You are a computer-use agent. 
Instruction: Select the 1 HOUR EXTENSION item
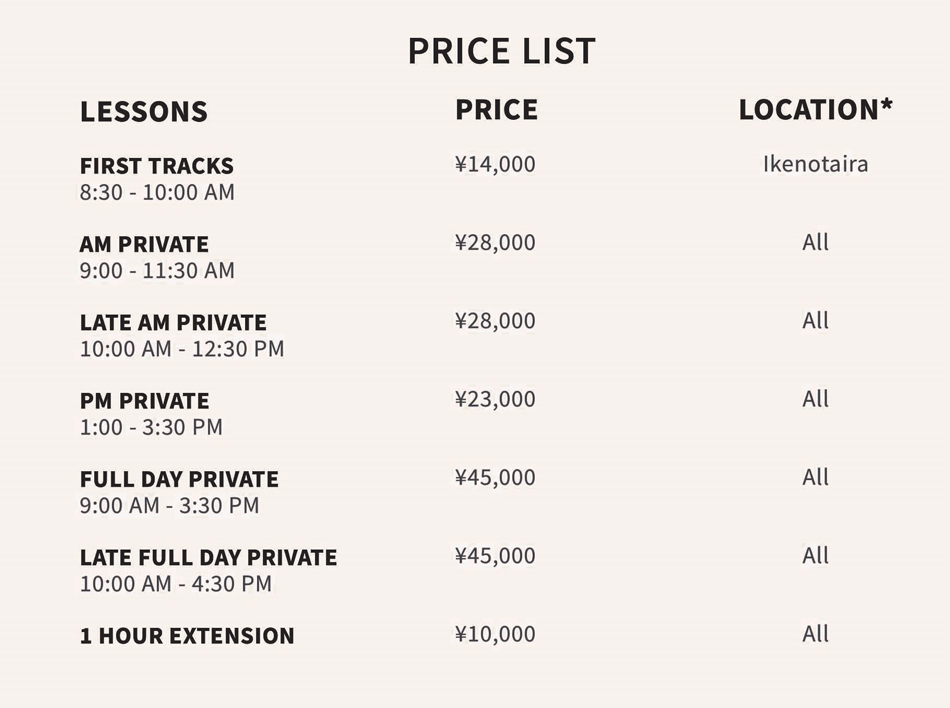pyautogui.click(x=187, y=636)
